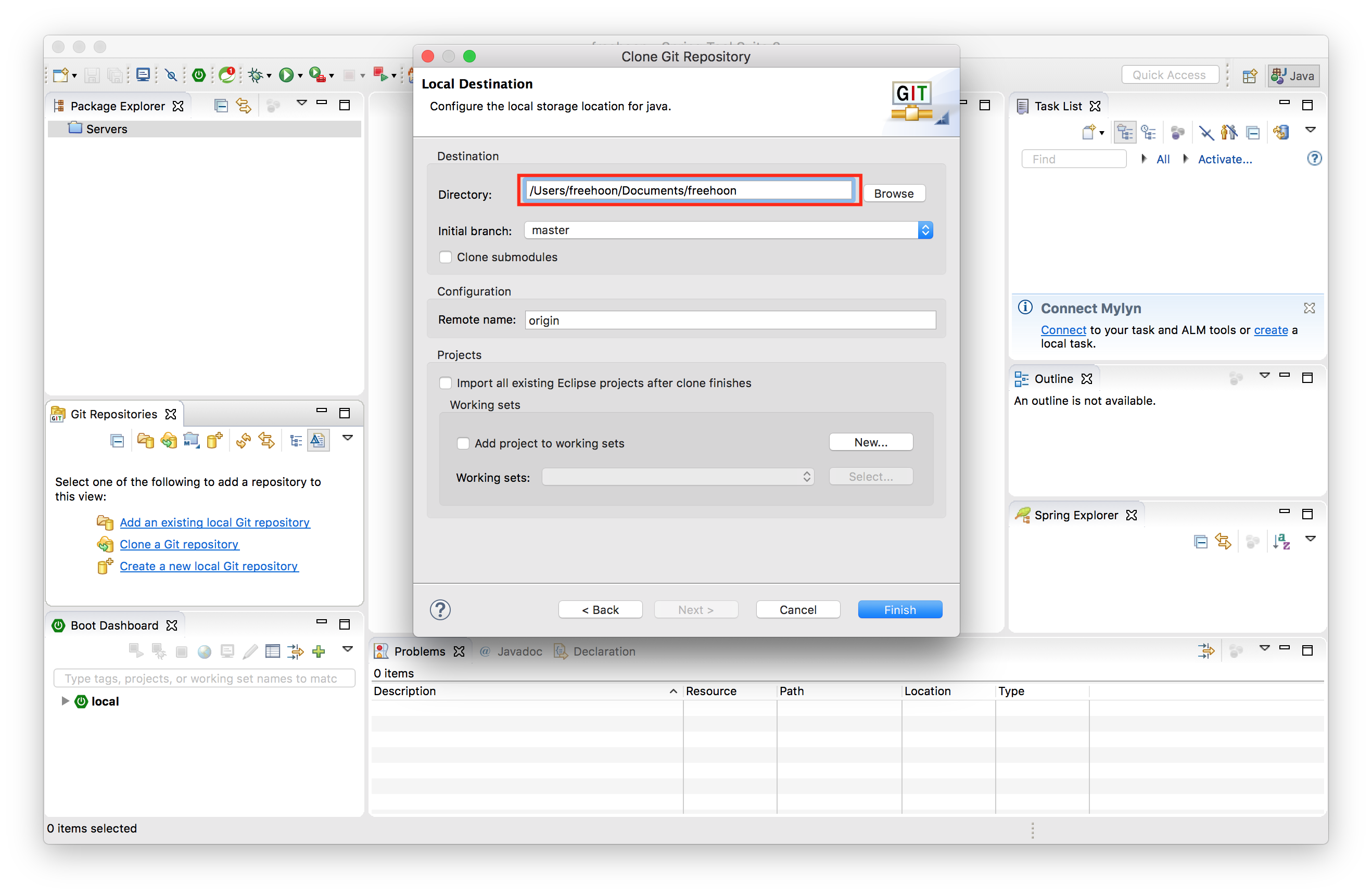Expand the local node in Boot Dashboard
This screenshot has height=896, width=1372.
pos(65,701)
